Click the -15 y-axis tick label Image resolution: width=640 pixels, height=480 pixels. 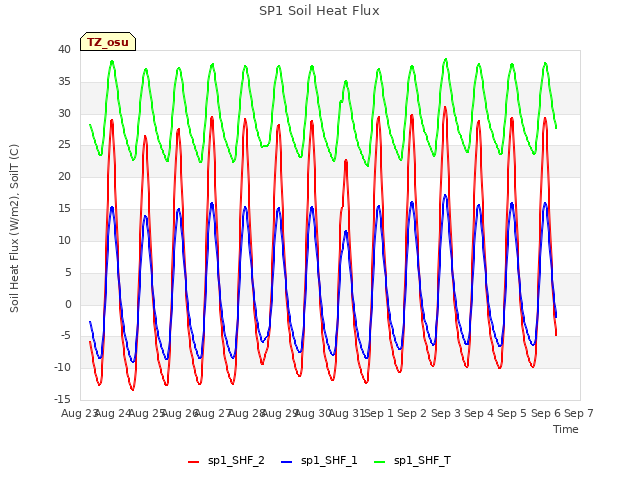(62, 399)
